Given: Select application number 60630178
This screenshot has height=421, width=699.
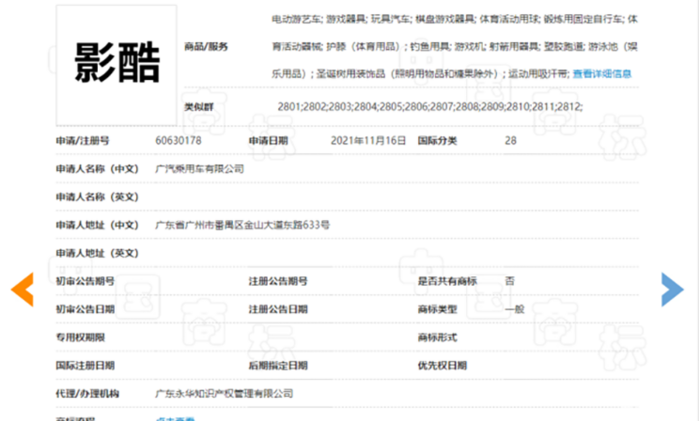Looking at the screenshot, I should point(178,141).
